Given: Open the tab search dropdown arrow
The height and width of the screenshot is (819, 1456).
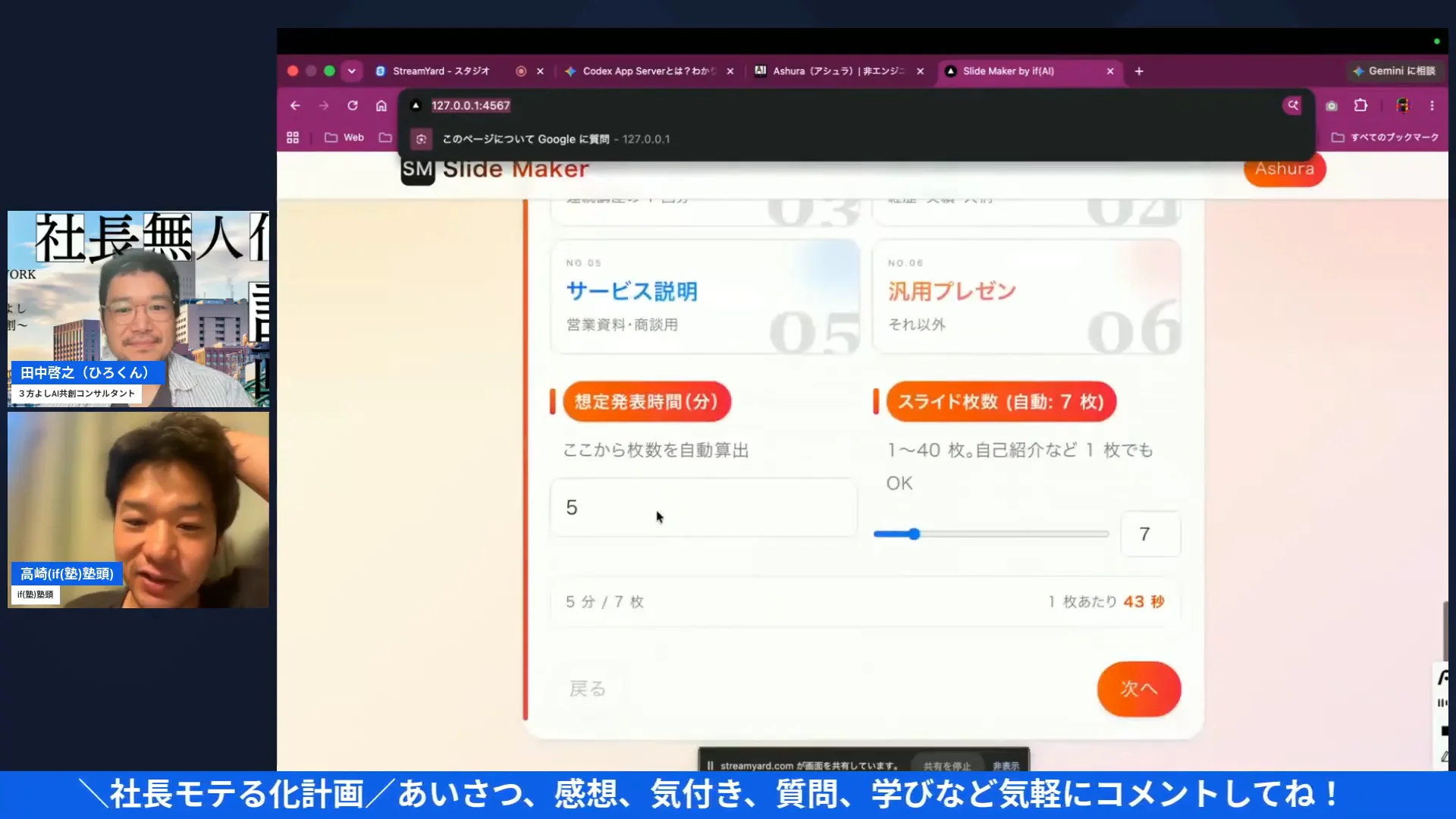Looking at the screenshot, I should 351,71.
